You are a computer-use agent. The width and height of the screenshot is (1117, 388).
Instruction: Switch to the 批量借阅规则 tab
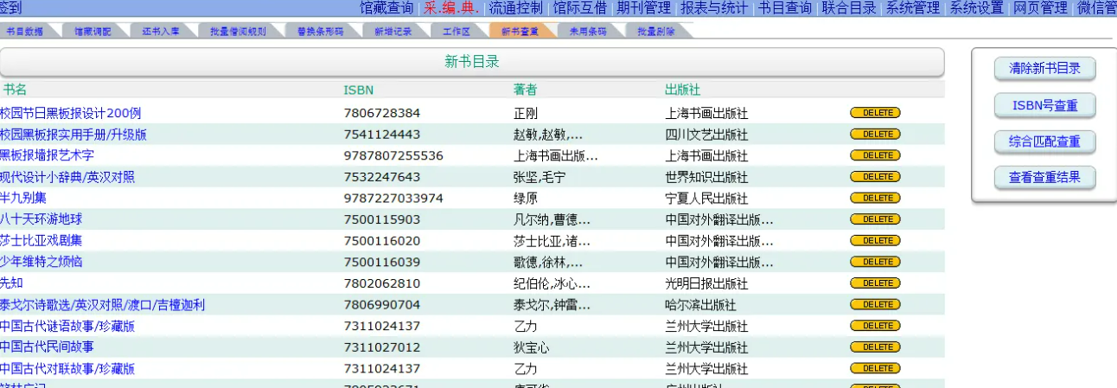[239, 31]
